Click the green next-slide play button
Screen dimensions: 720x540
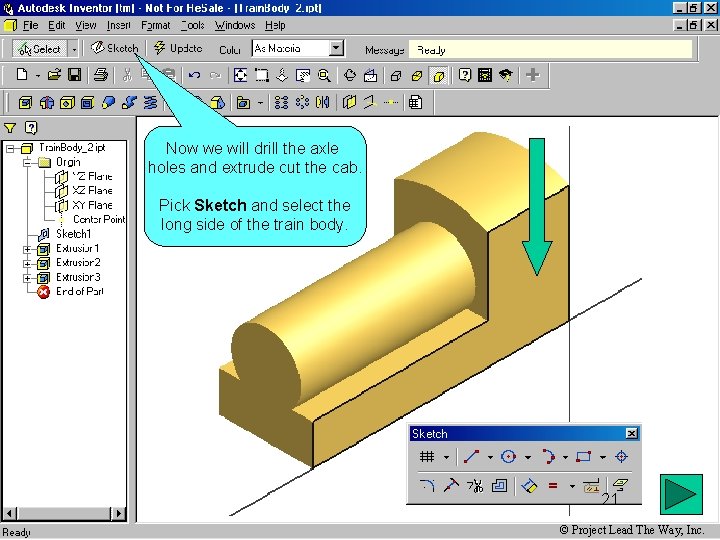681,495
